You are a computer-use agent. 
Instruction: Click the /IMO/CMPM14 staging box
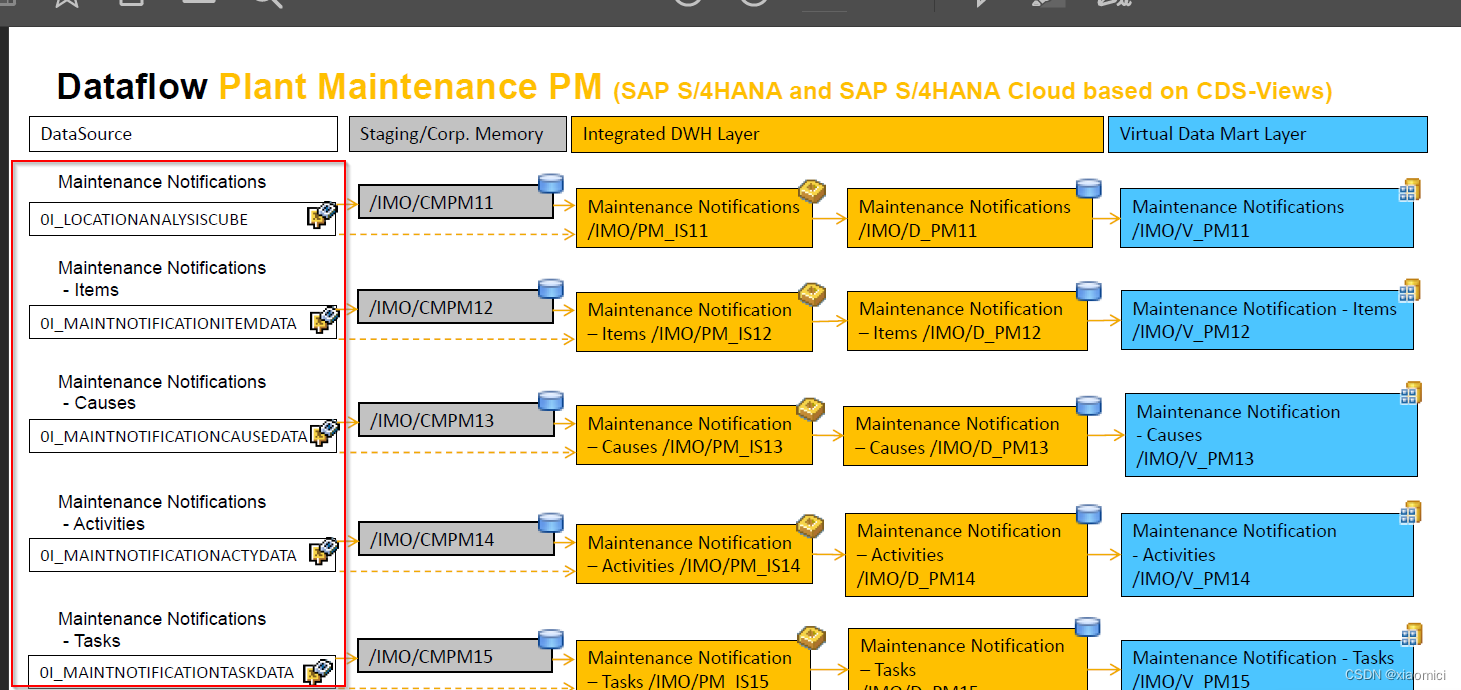[455, 539]
